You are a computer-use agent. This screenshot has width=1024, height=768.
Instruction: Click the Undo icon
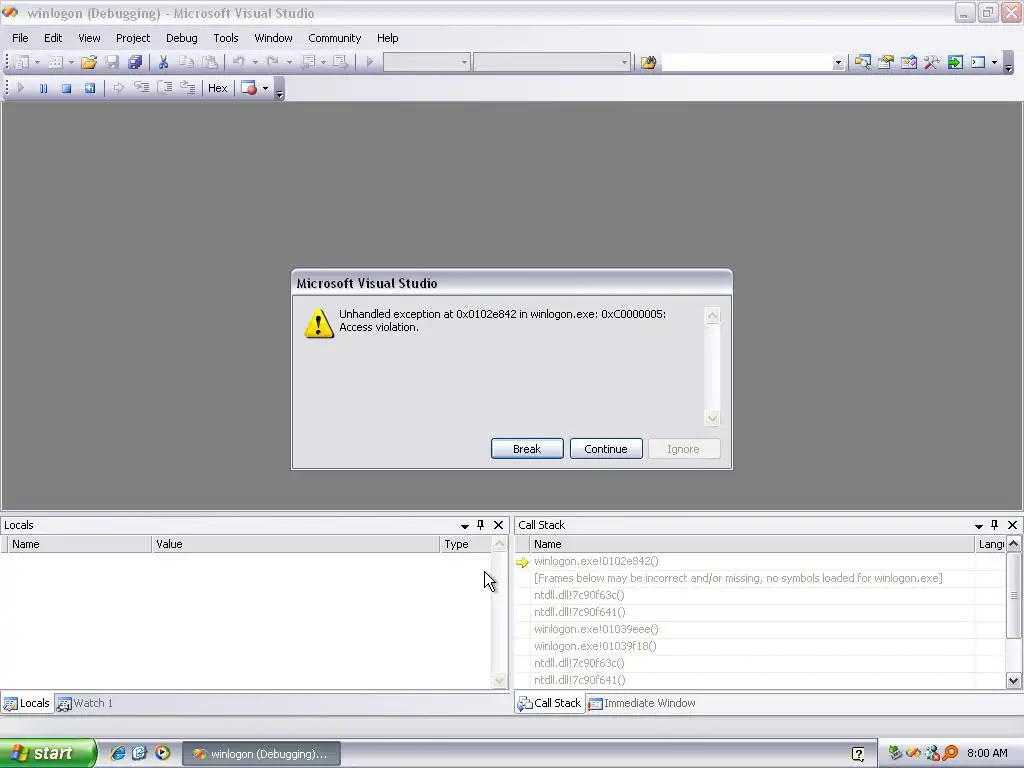pyautogui.click(x=238, y=62)
